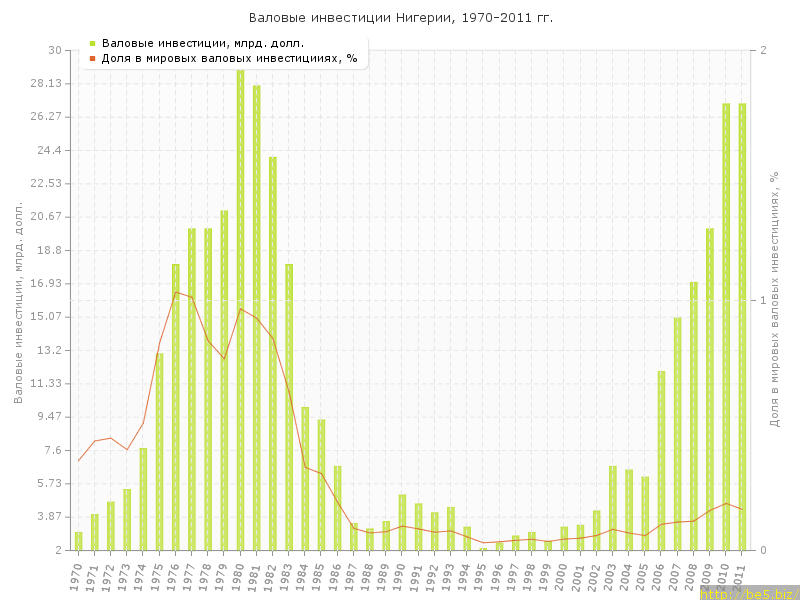Toggle the 'Валовые инвестиции, млрд. долл.' legend entry

coord(203,43)
